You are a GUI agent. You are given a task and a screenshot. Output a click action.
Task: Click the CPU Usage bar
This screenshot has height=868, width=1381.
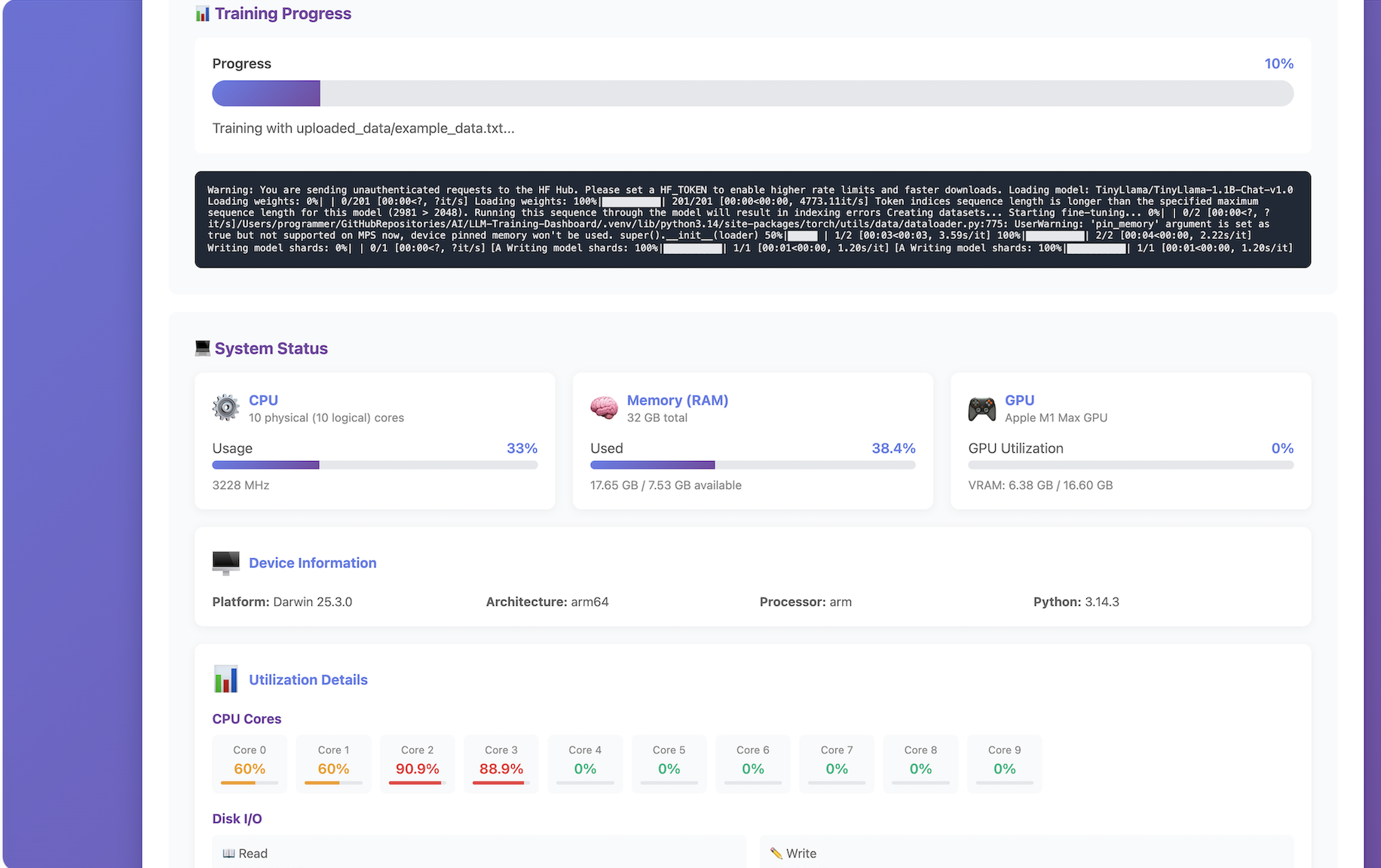(375, 465)
